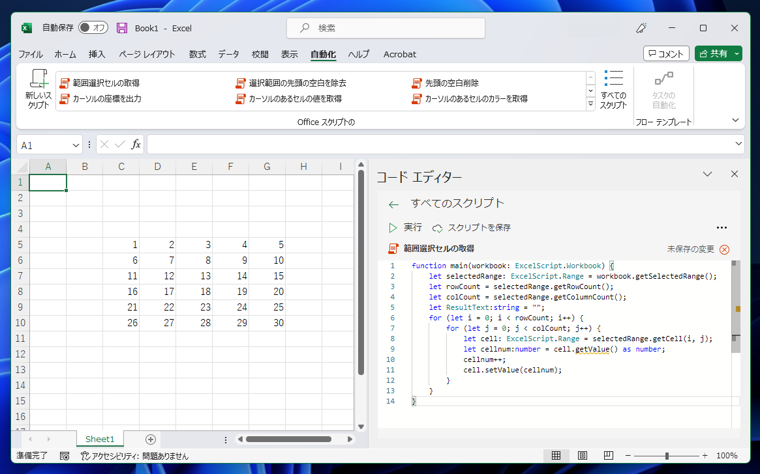Select column C header

pyautogui.click(x=121, y=167)
